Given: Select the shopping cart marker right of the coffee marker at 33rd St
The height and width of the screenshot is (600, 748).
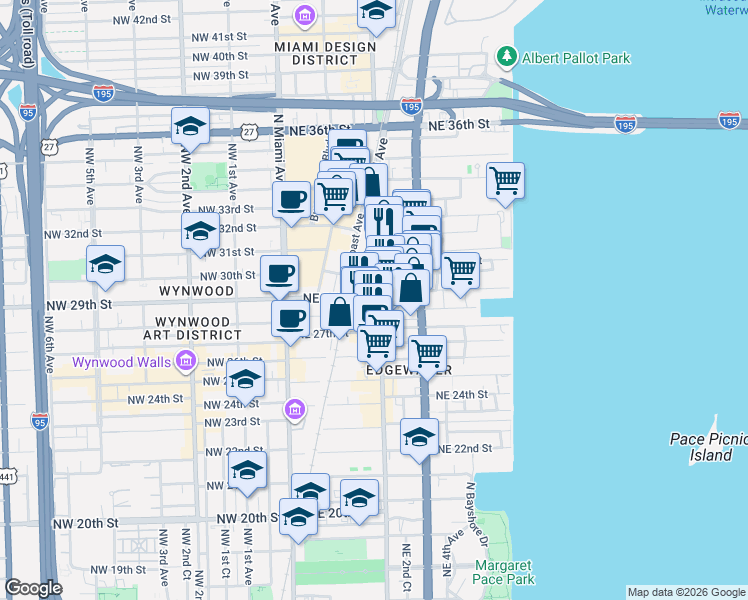Looking at the screenshot, I should tap(333, 198).
